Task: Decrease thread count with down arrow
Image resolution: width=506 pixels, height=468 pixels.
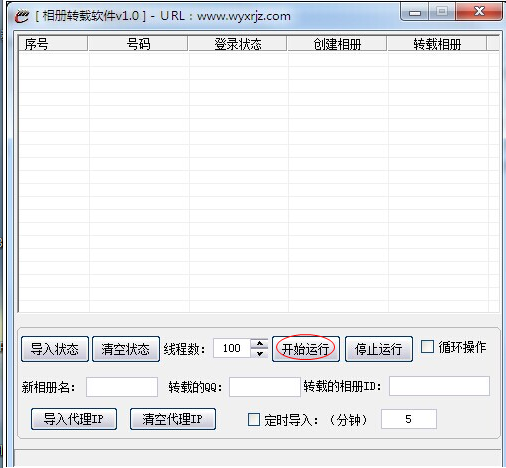Action: coord(259,353)
